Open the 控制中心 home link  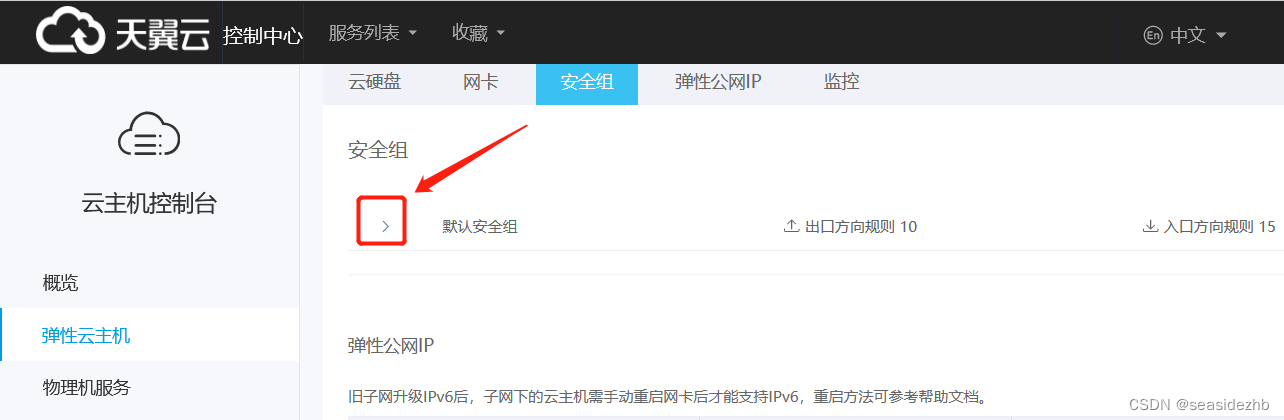point(262,36)
